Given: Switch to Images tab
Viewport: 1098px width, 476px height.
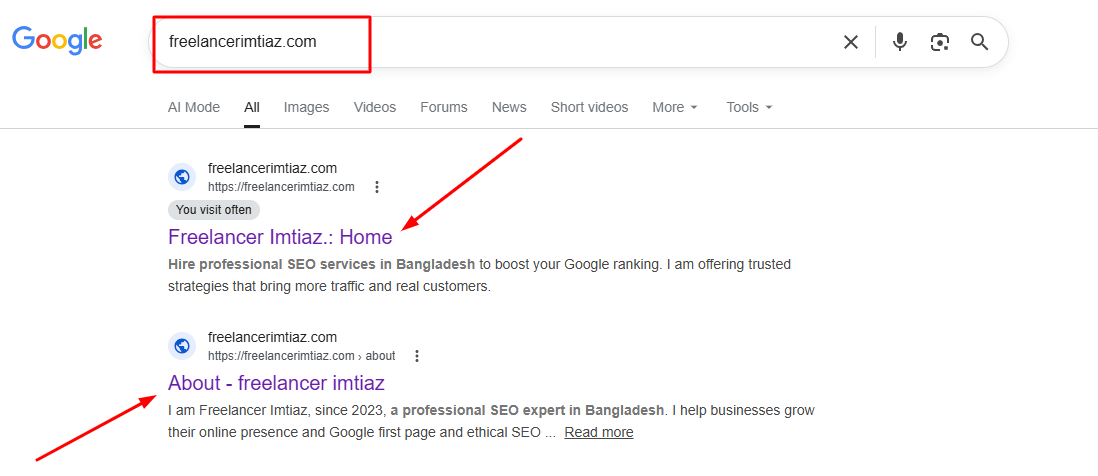Looking at the screenshot, I should [x=306, y=107].
